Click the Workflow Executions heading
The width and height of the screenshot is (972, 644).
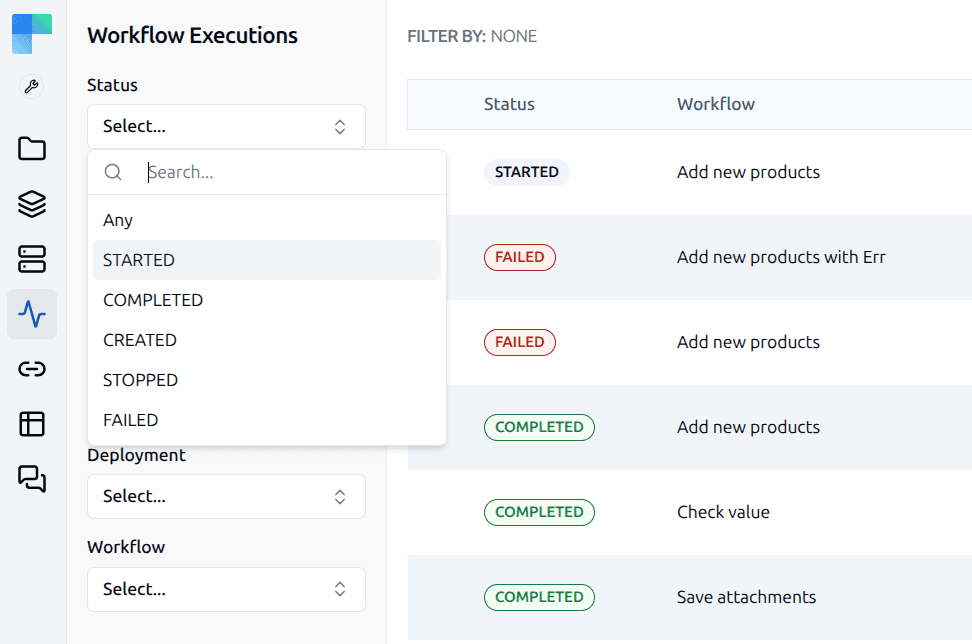point(192,35)
